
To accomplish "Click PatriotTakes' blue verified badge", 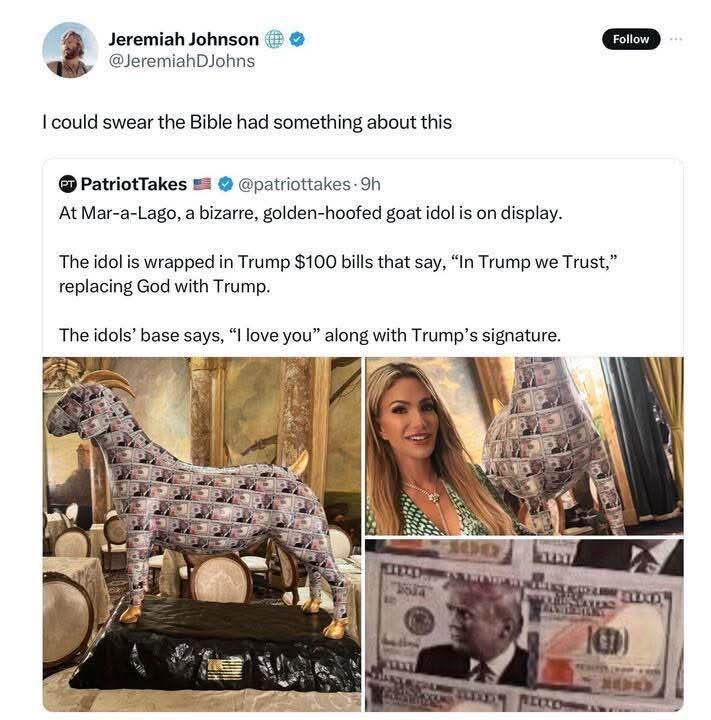I will [225, 184].
